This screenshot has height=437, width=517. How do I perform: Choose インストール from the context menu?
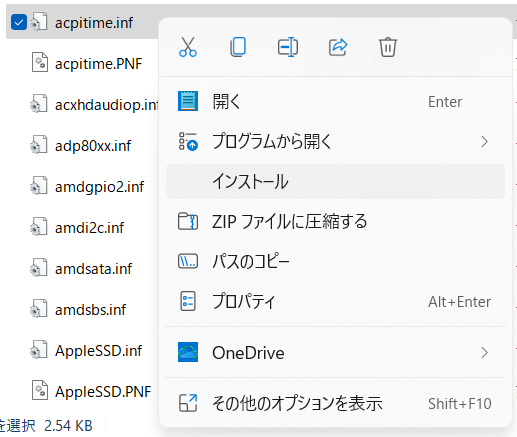(x=335, y=182)
